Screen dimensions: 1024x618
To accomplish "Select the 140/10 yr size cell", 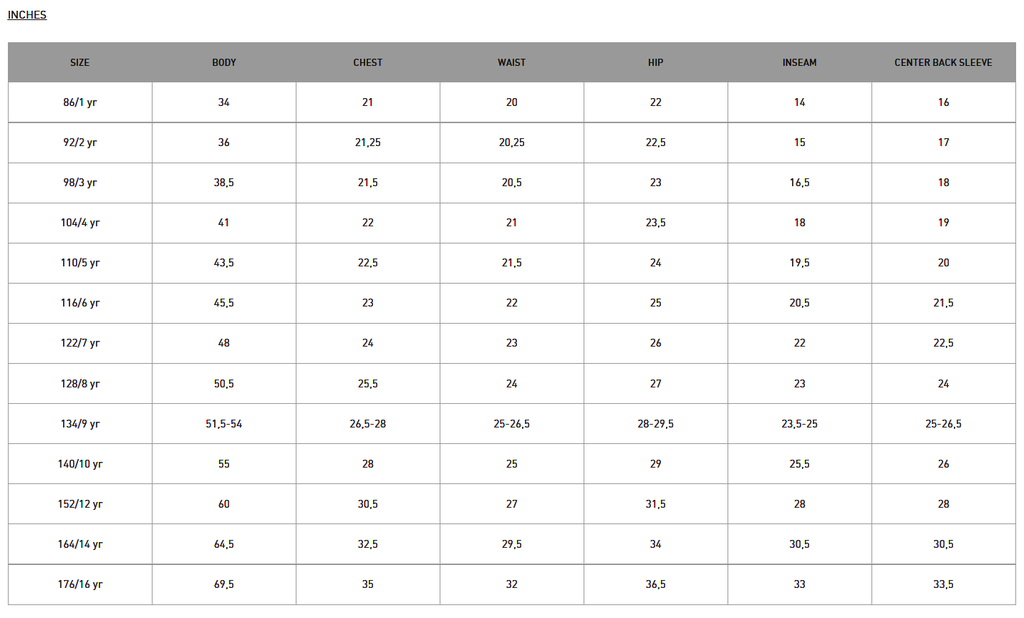I will coord(80,464).
